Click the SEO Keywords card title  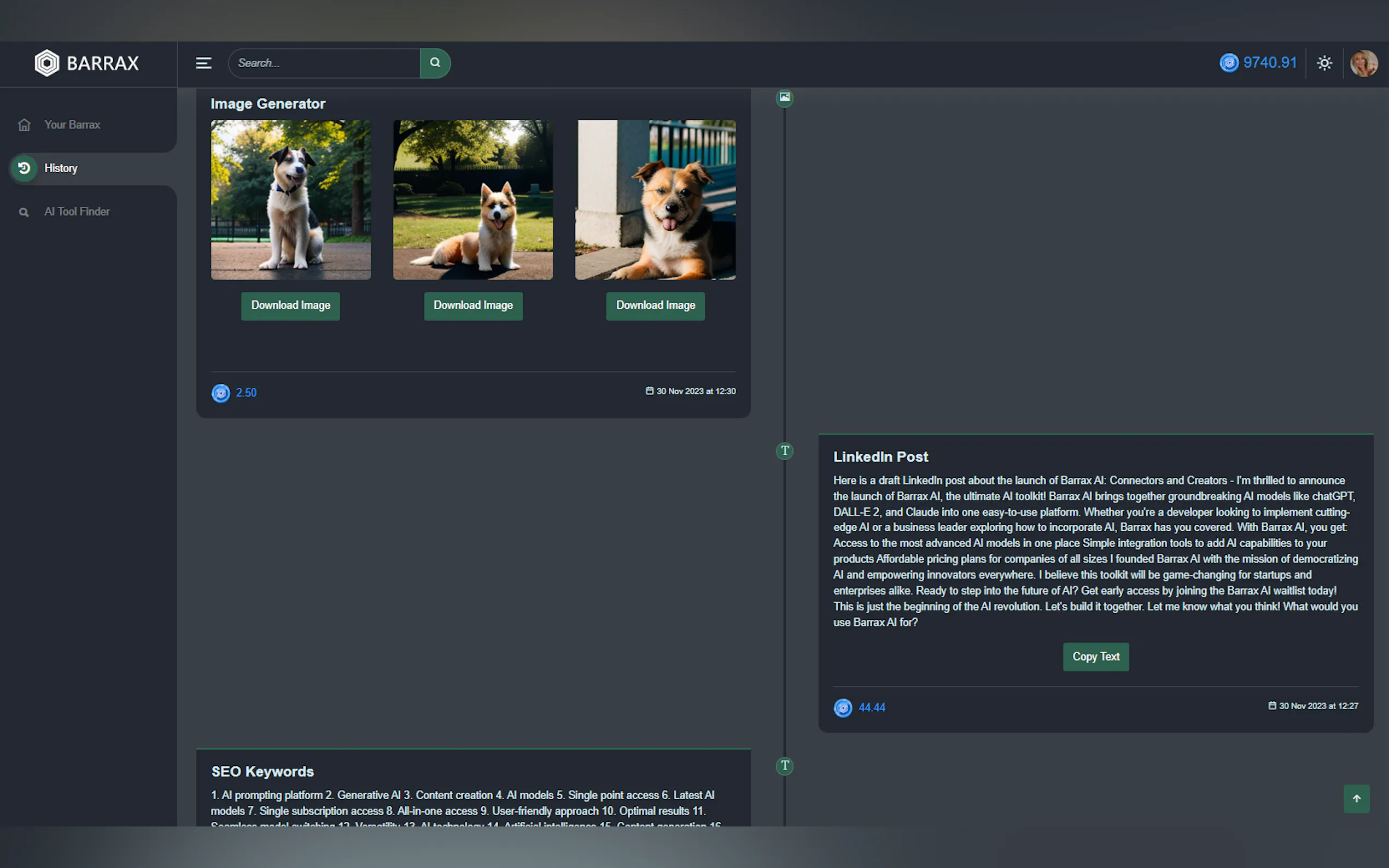[262, 772]
